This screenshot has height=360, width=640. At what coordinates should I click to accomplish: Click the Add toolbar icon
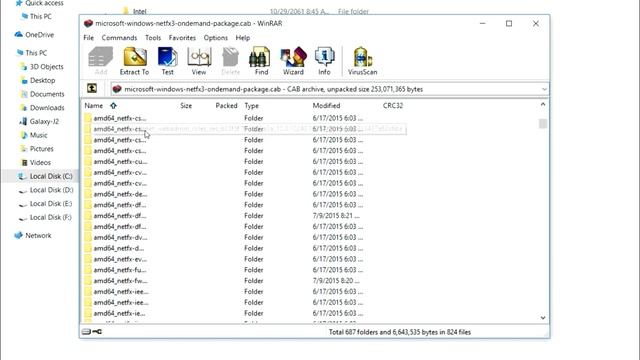[x=100, y=61]
